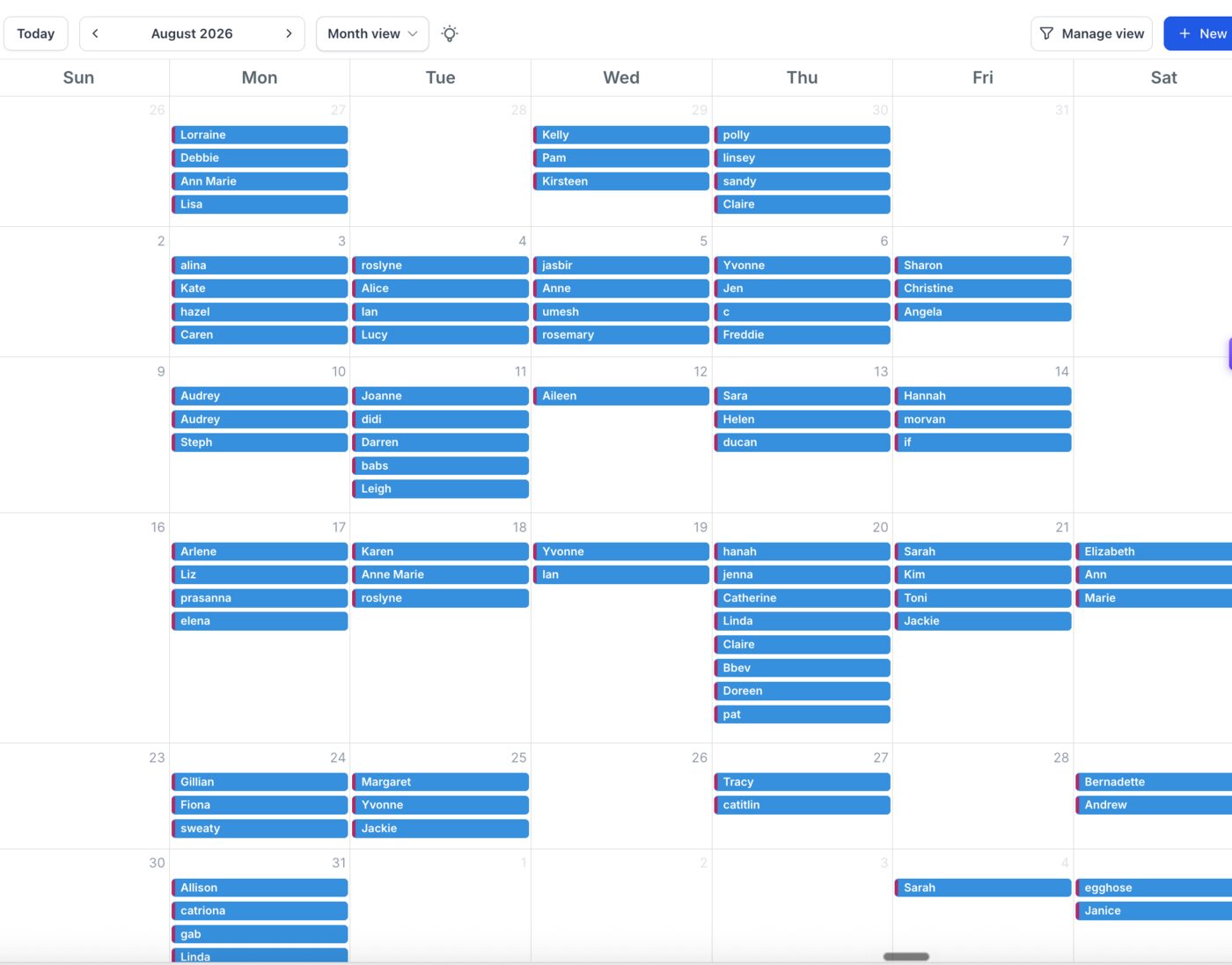This screenshot has height=965, width=1232.
Task: Open the rosemary event
Action: click(621, 334)
